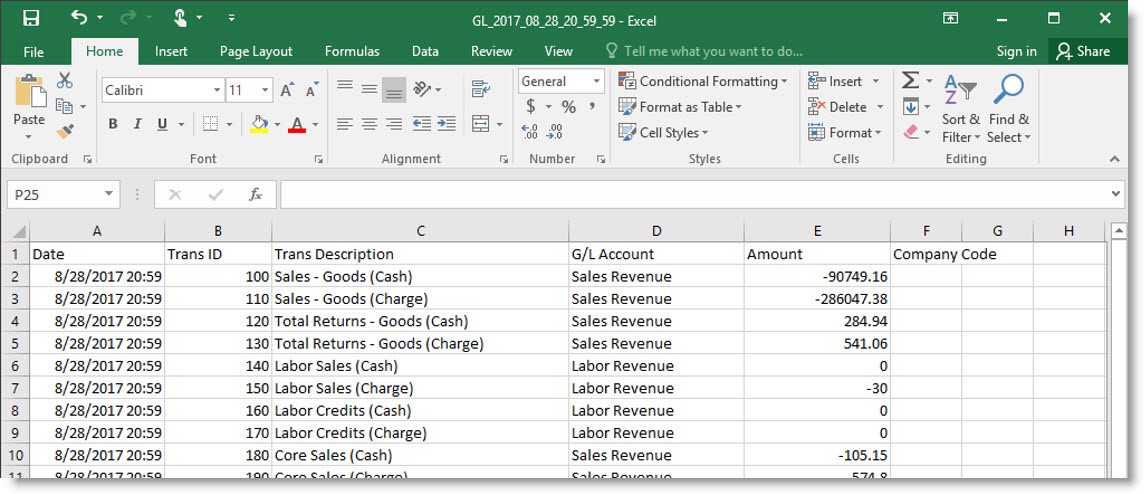
Task: Apply center text alignment
Action: [369, 124]
